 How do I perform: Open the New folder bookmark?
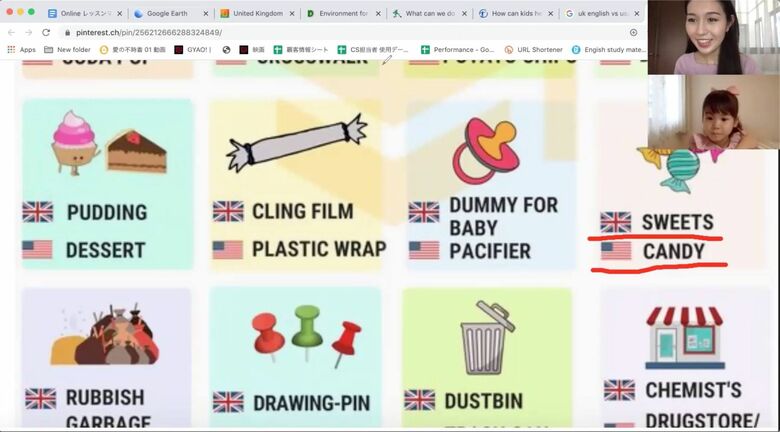pos(67,49)
